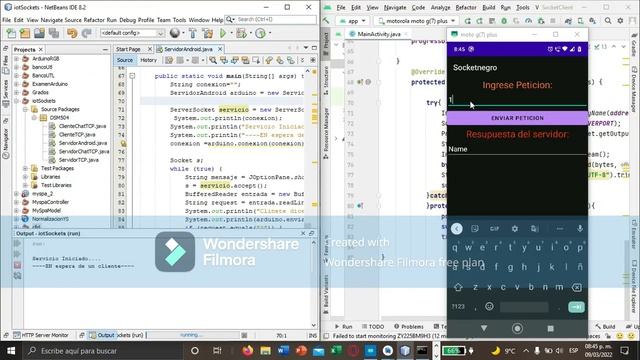Click New File icon in NetBeans toolbar
The height and width of the screenshot is (360, 640).
(x=11, y=33)
